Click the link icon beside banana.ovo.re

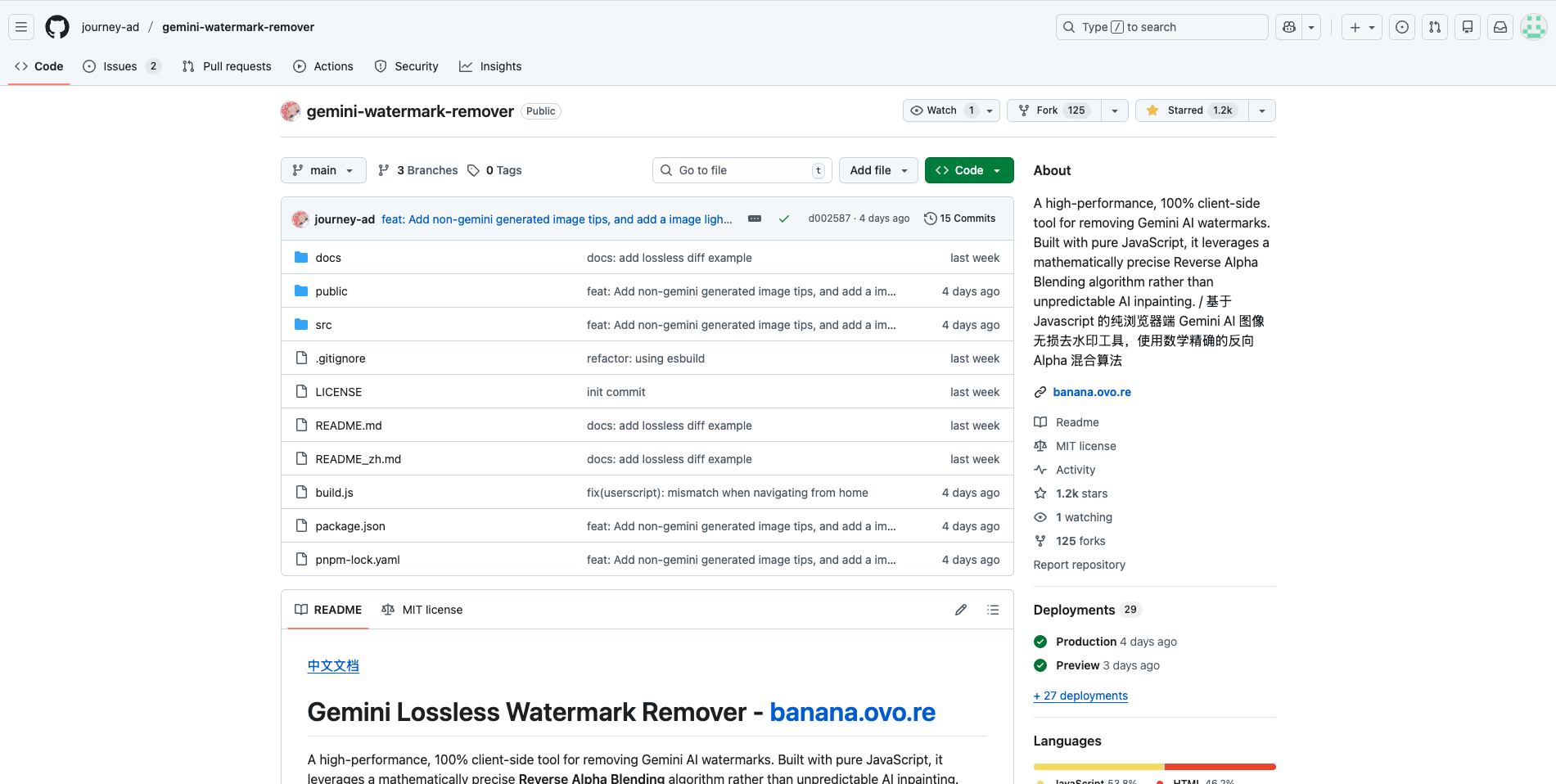point(1040,392)
